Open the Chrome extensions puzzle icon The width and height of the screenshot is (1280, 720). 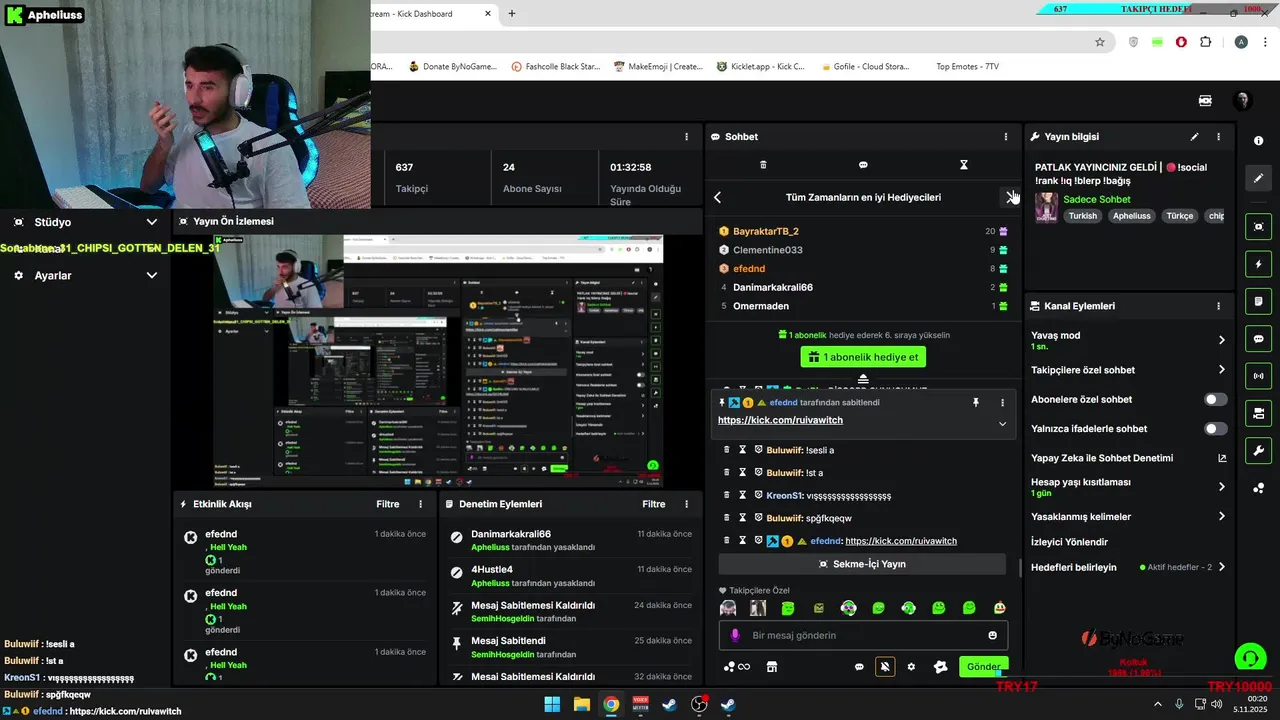pos(1205,42)
